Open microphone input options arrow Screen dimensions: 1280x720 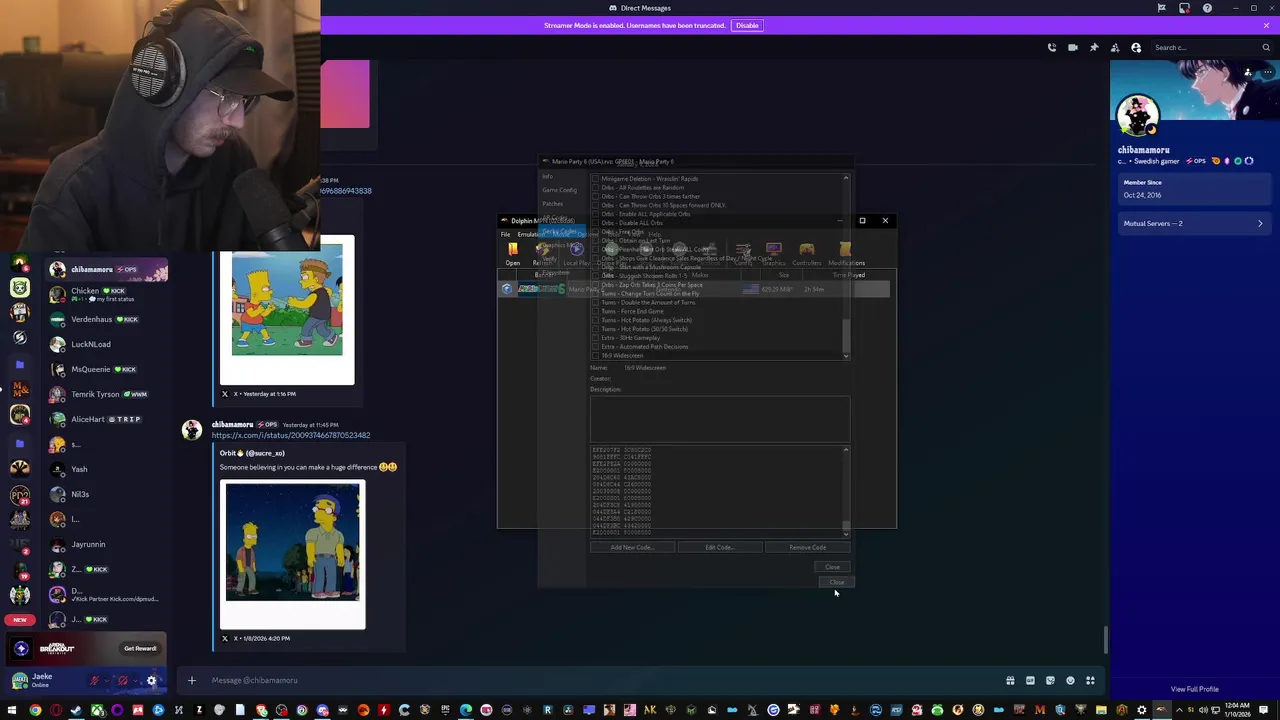[106, 681]
